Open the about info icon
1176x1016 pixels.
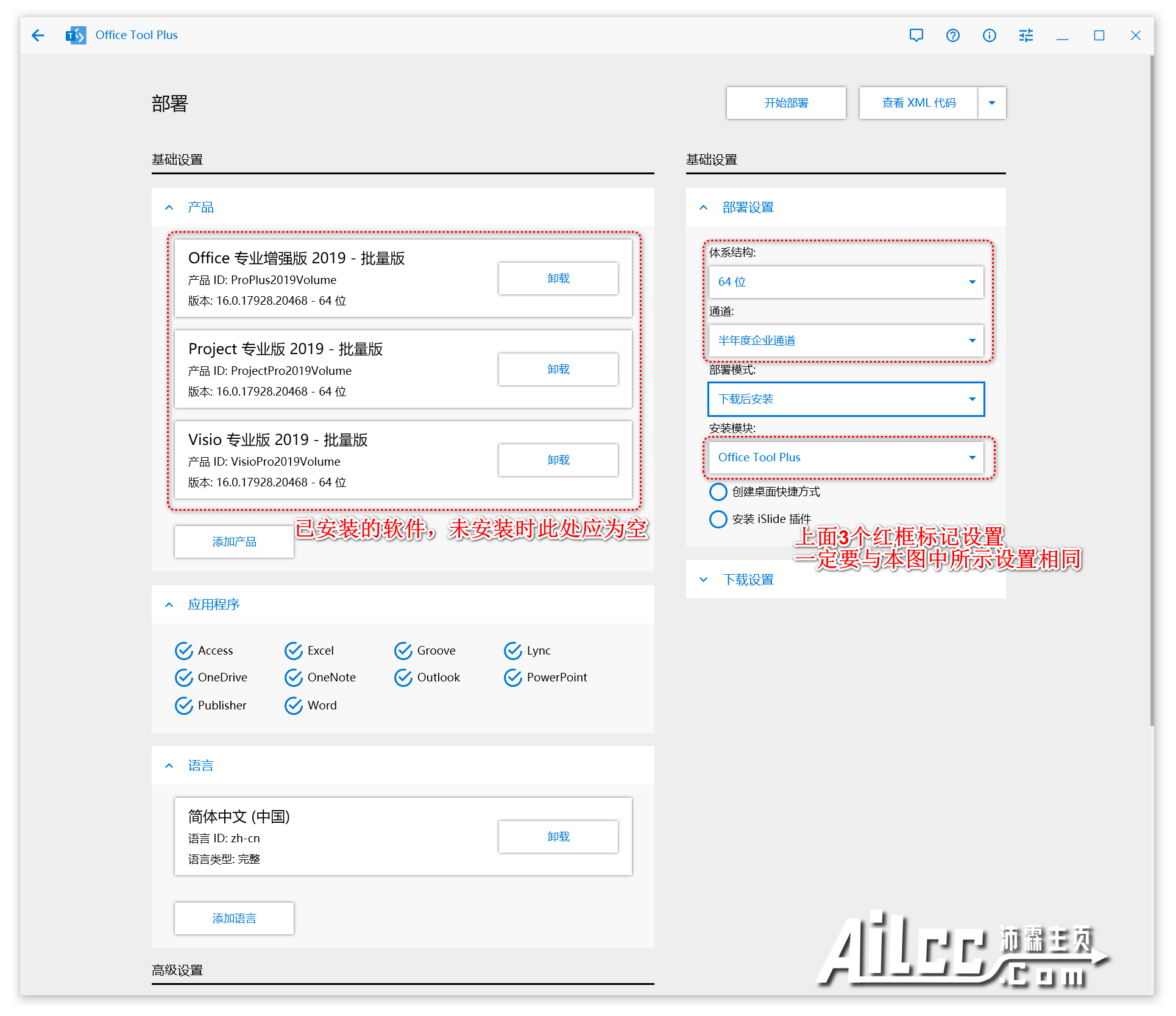tap(989, 35)
